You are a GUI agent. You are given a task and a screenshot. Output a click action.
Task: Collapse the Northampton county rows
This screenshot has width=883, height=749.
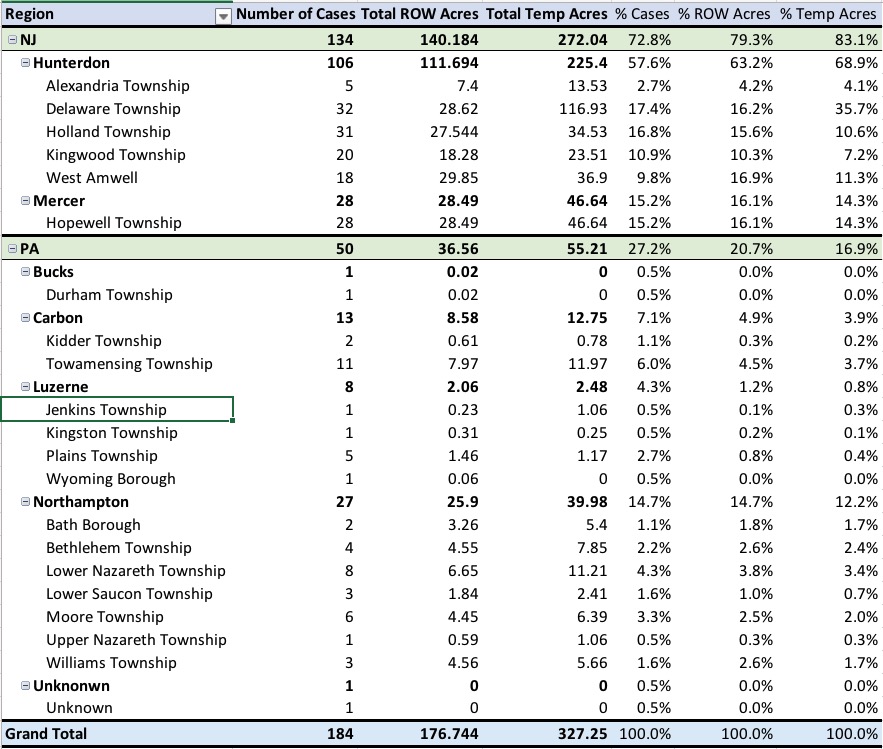pos(26,502)
